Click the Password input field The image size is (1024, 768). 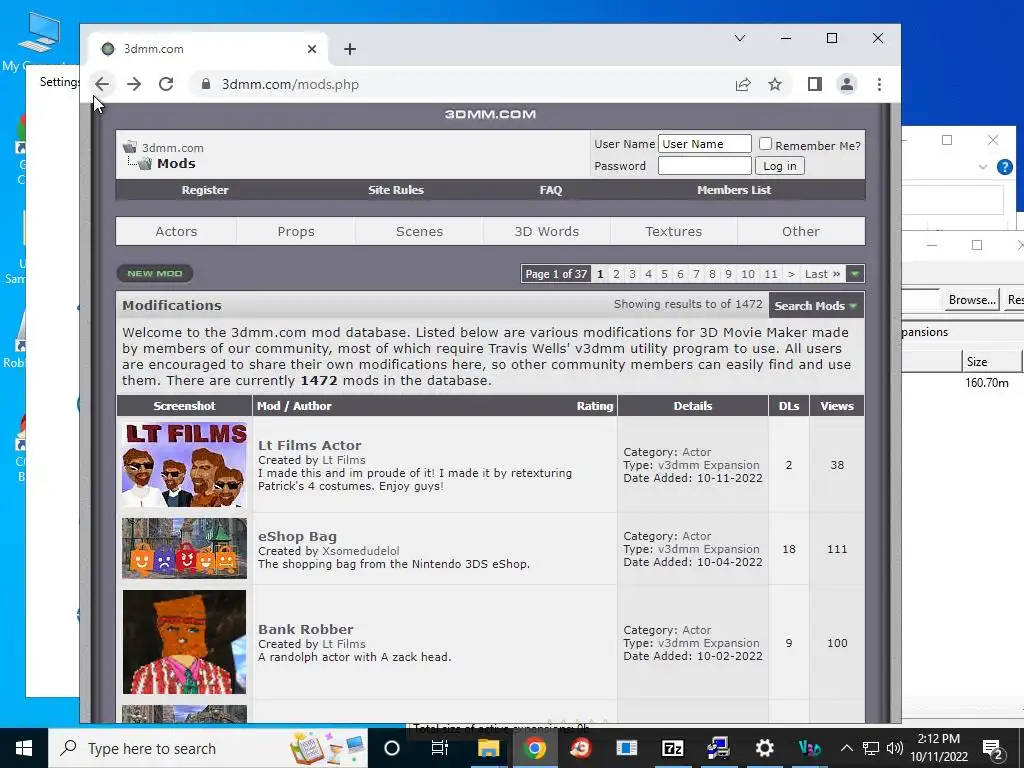tap(705, 166)
